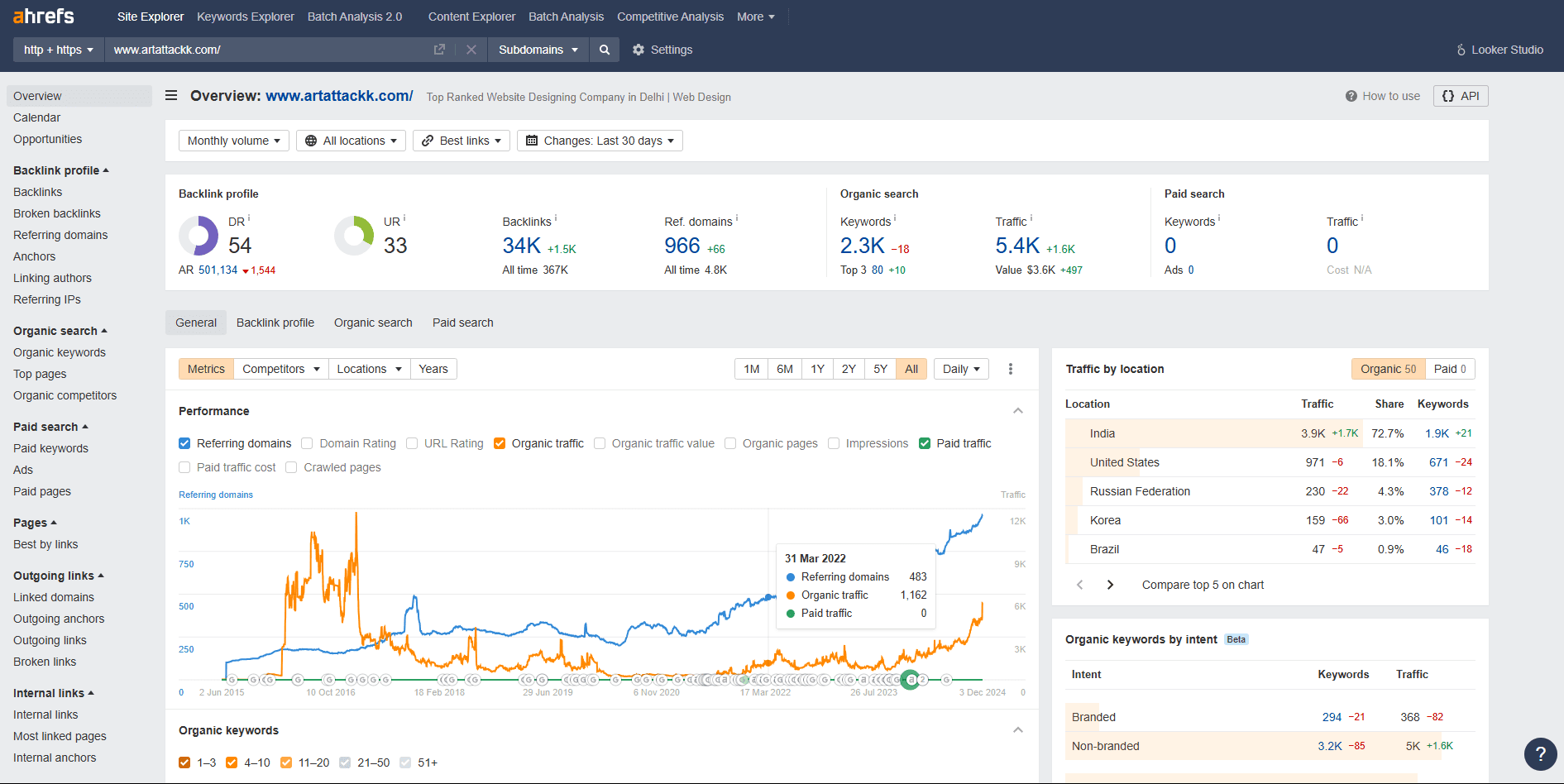This screenshot has width=1564, height=784.
Task: Collapse the Performance section chevron
Action: click(x=1018, y=411)
